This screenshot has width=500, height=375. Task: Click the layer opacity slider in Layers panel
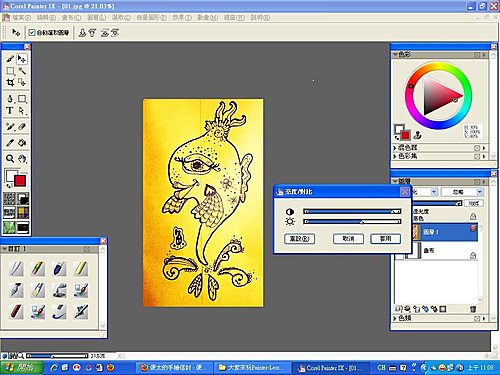pos(438,203)
